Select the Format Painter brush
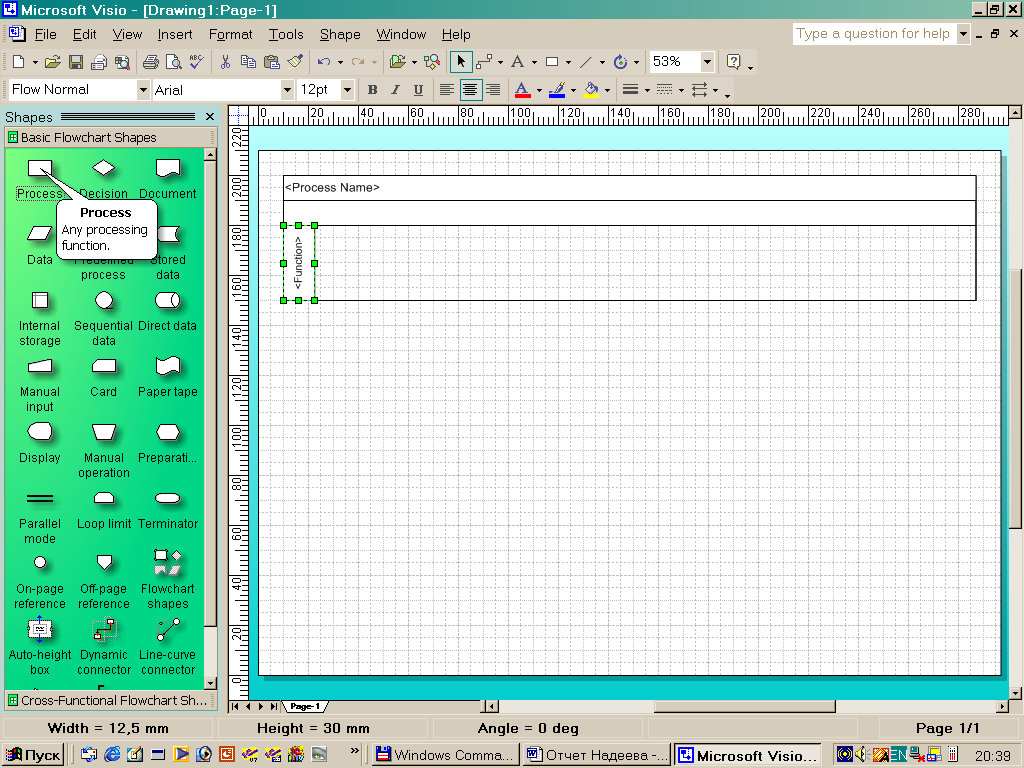1024x768 pixels. (295, 61)
